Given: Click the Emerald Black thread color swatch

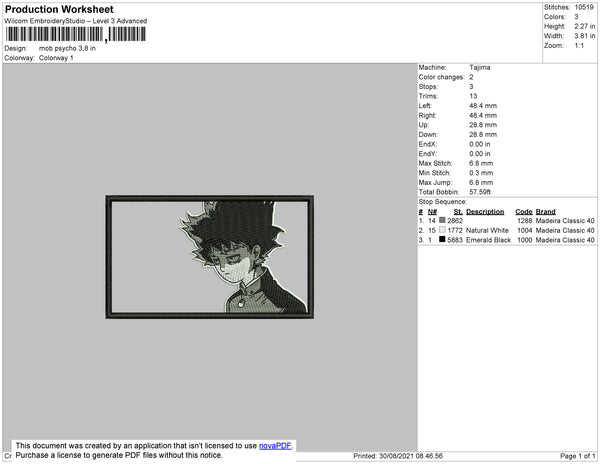Looking at the screenshot, I should click(442, 239).
